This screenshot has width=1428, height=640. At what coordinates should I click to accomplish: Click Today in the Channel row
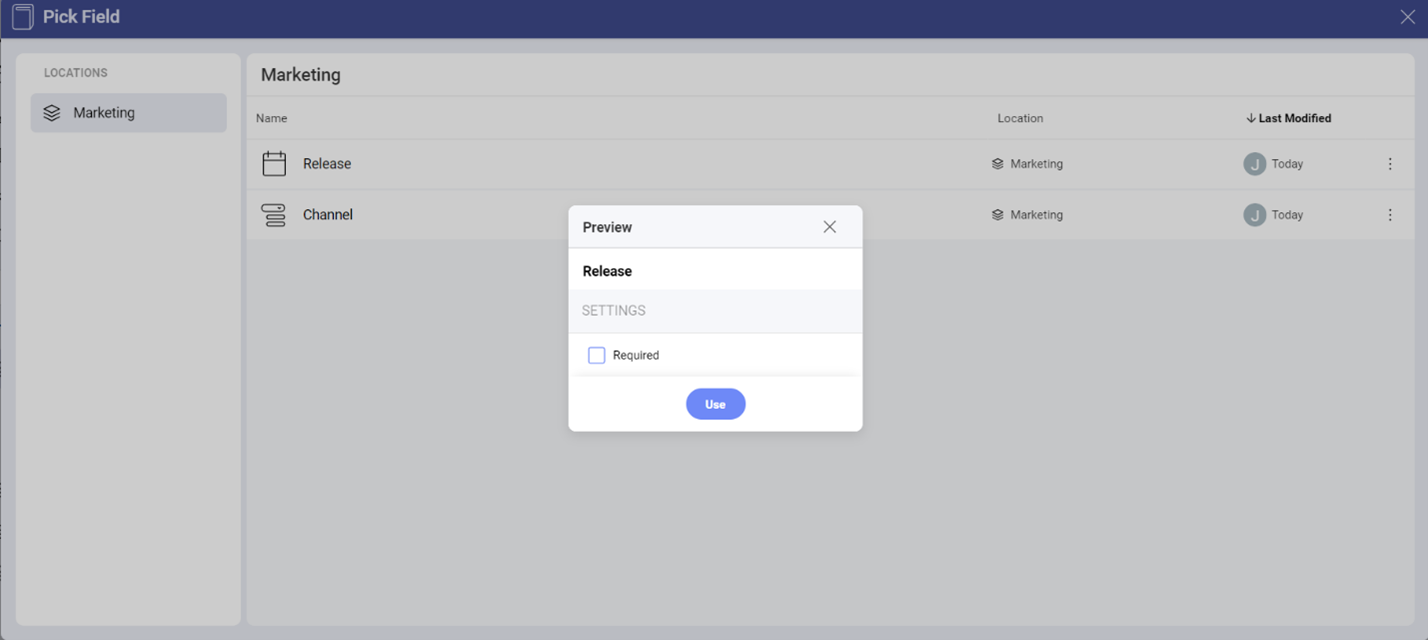(x=1287, y=215)
